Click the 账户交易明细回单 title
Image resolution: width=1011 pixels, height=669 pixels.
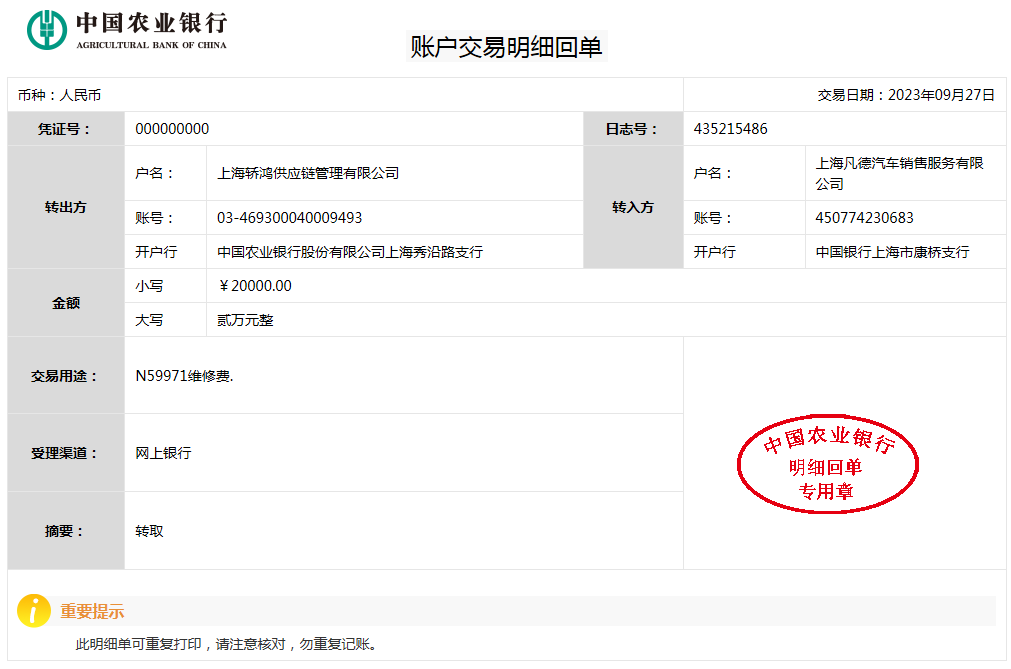point(507,47)
